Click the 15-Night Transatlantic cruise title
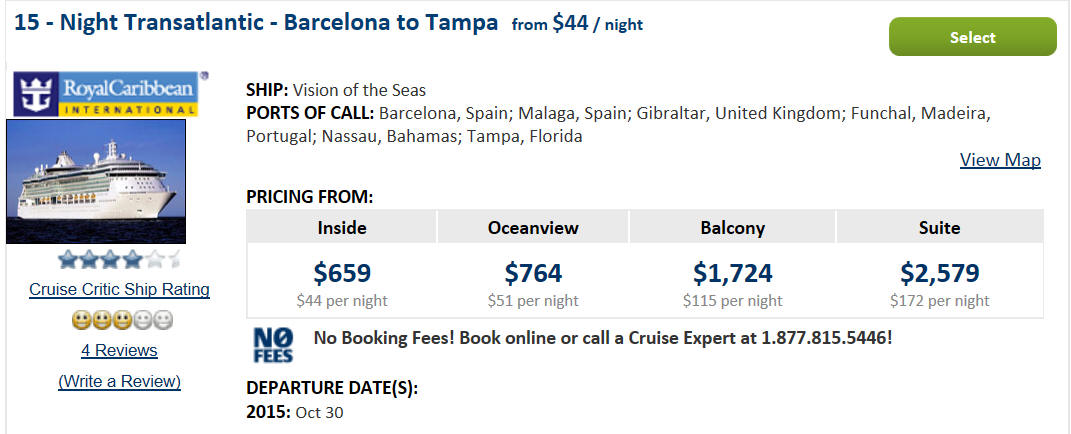 coord(256,23)
